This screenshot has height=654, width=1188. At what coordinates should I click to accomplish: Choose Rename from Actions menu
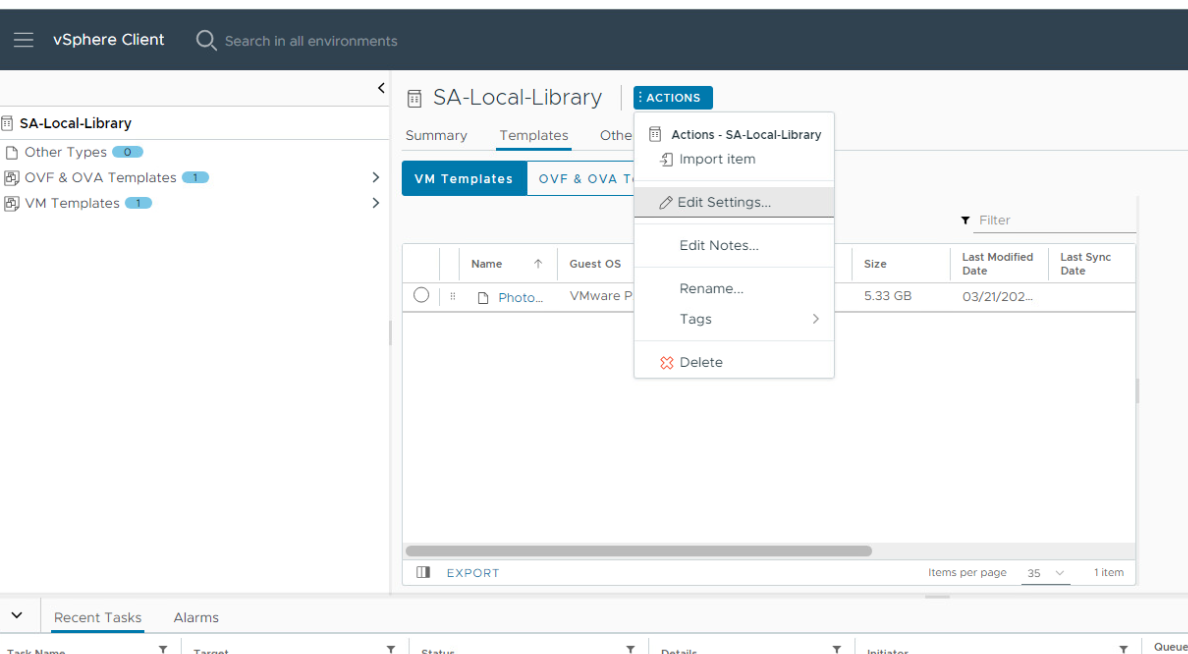[711, 289]
